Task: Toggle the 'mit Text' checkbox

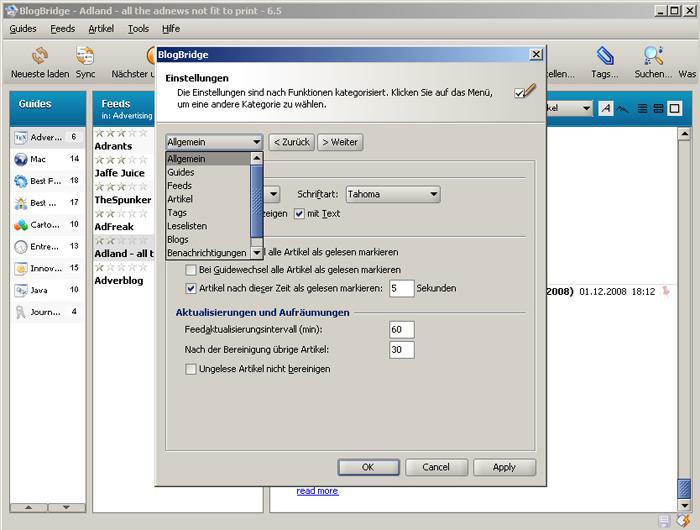Action: point(299,214)
